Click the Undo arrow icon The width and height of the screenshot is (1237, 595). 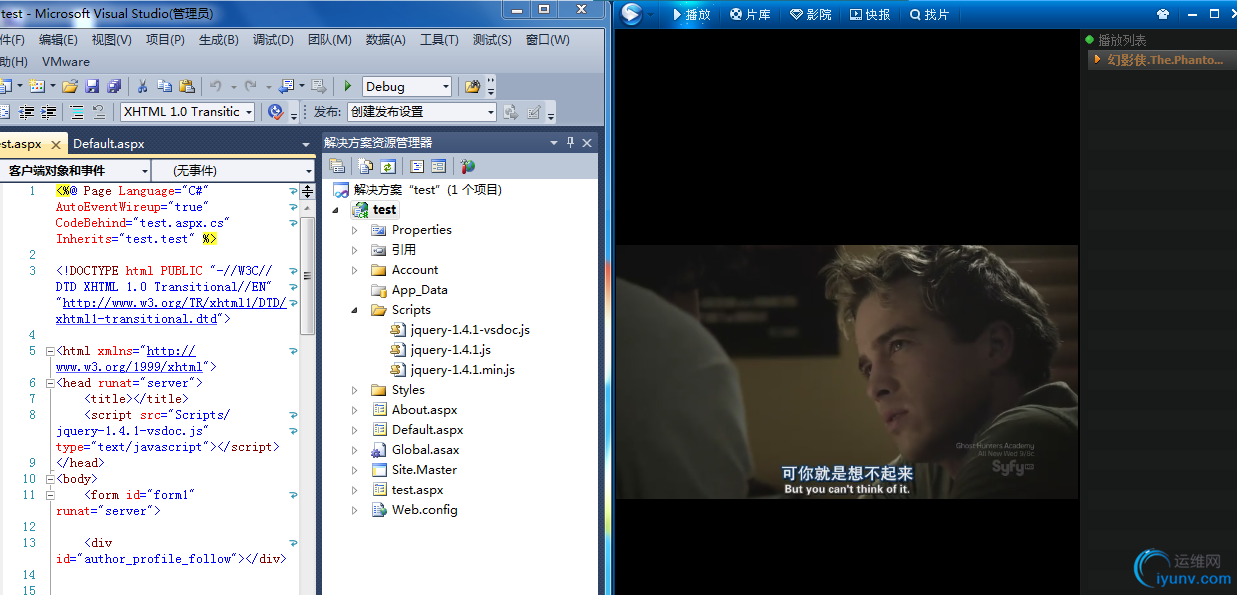click(x=215, y=87)
